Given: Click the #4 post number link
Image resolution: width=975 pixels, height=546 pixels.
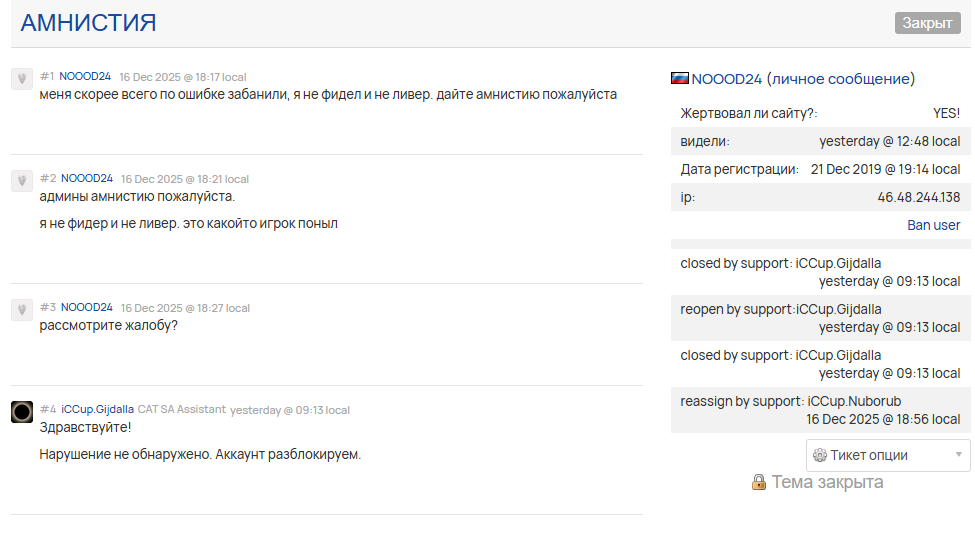Looking at the screenshot, I should coord(48,409).
